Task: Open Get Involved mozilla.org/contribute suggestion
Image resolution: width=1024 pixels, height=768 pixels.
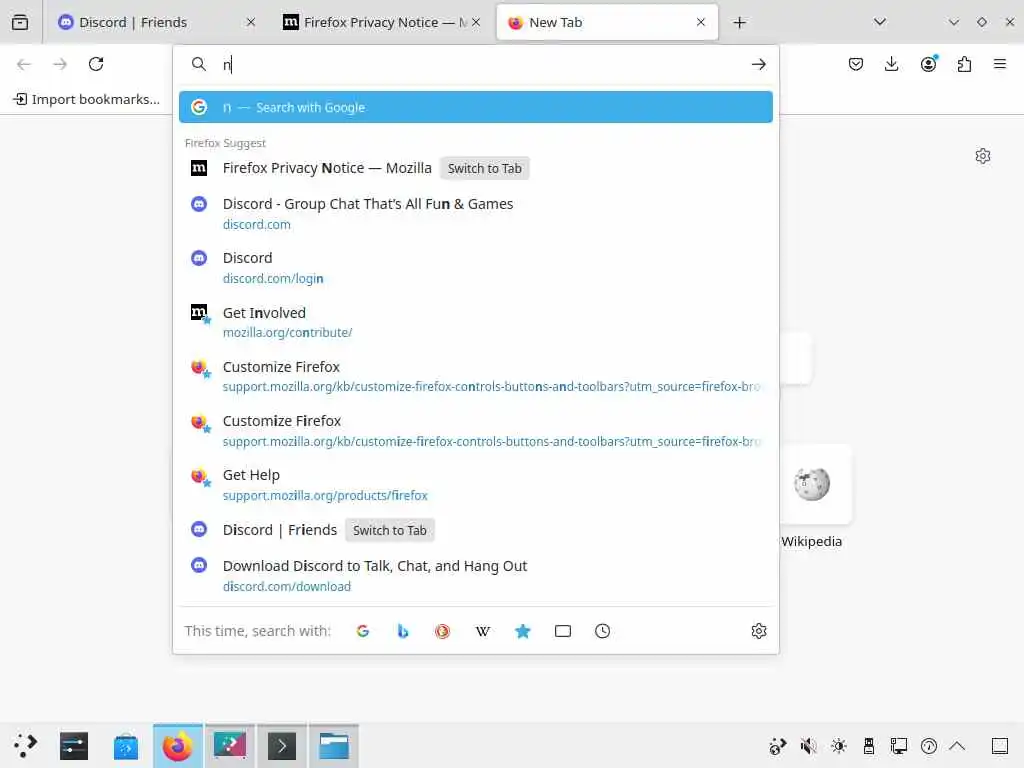Action: coord(475,322)
